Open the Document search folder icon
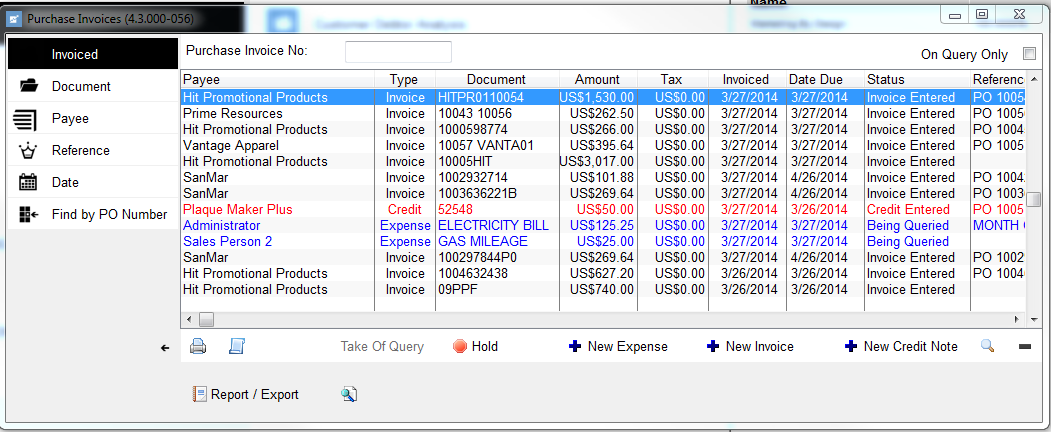 pyautogui.click(x=28, y=86)
